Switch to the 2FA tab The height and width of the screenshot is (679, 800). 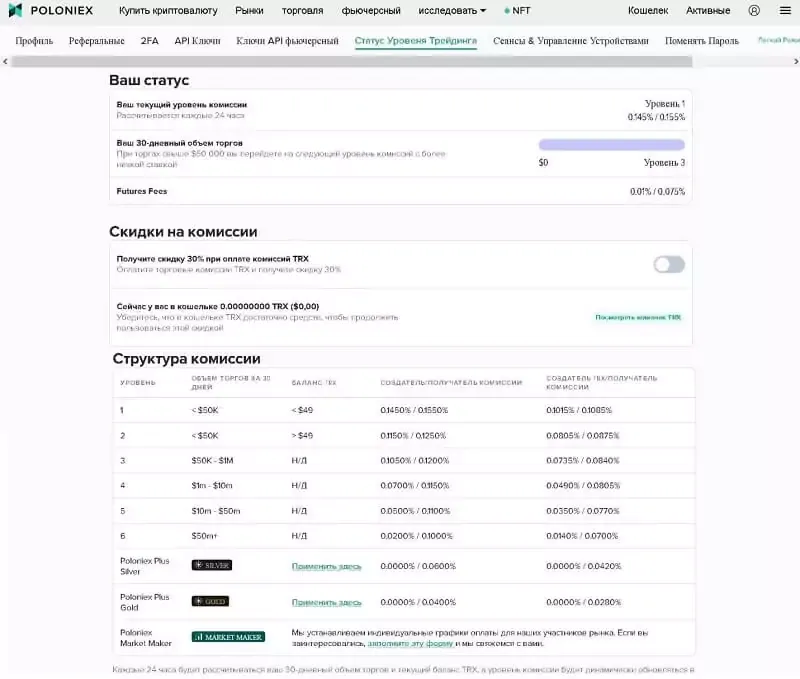149,41
